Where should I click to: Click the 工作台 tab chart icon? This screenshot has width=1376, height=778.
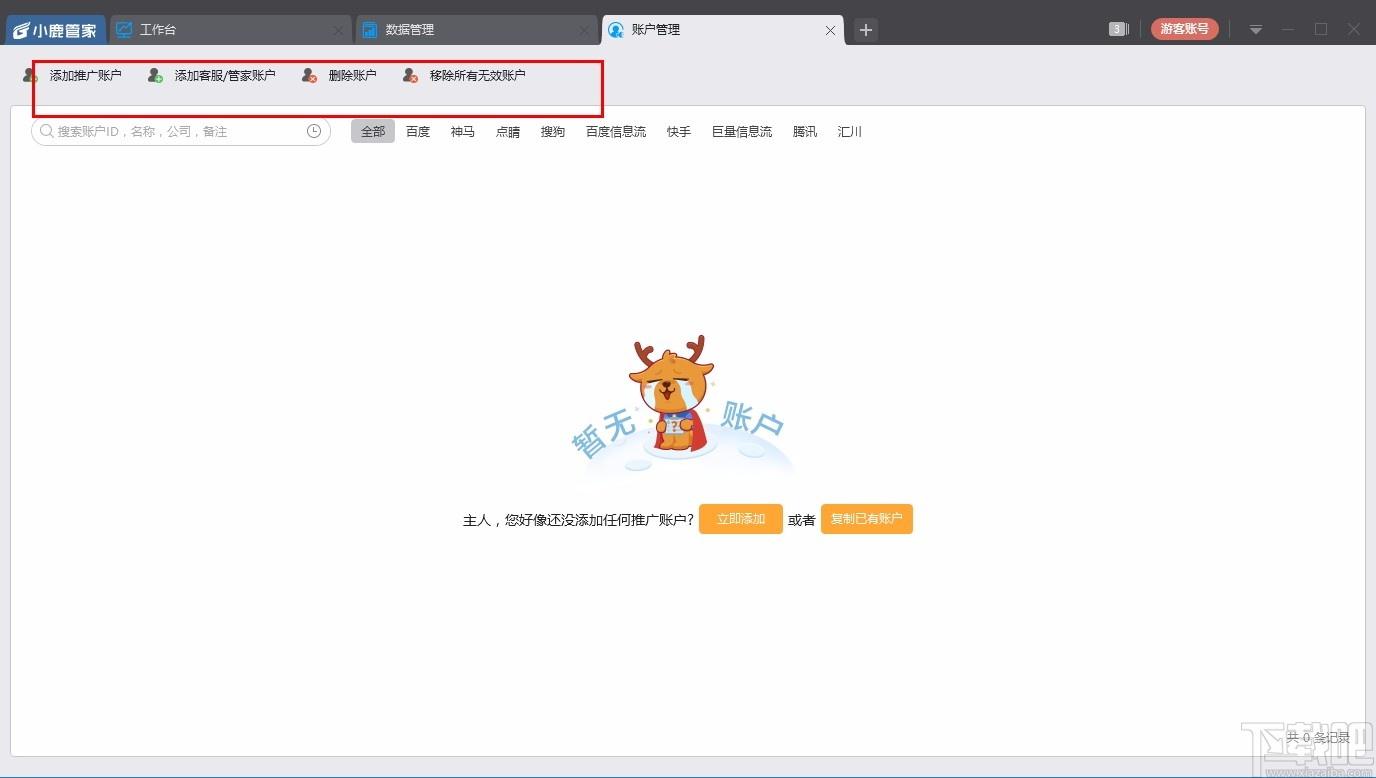124,30
